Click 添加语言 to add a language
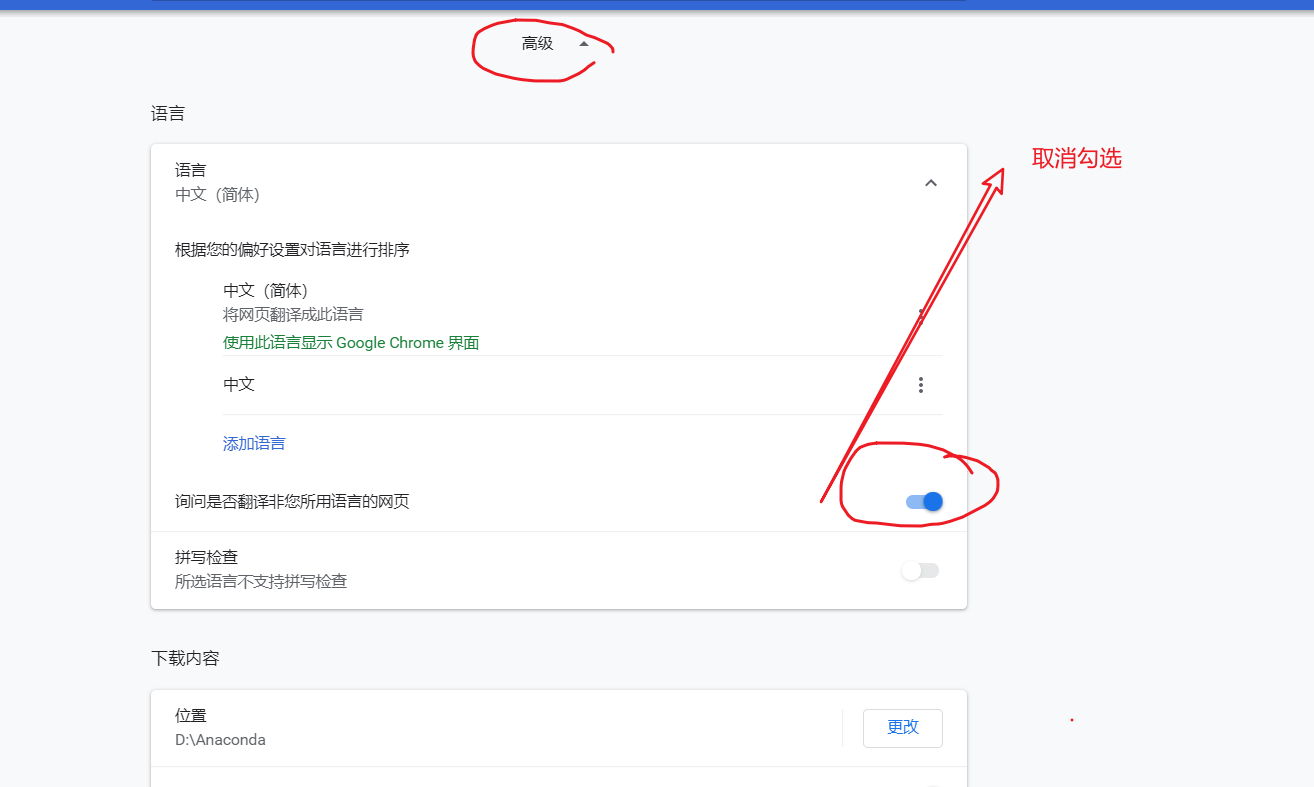Screen dimensions: 1314x787 click(253, 443)
